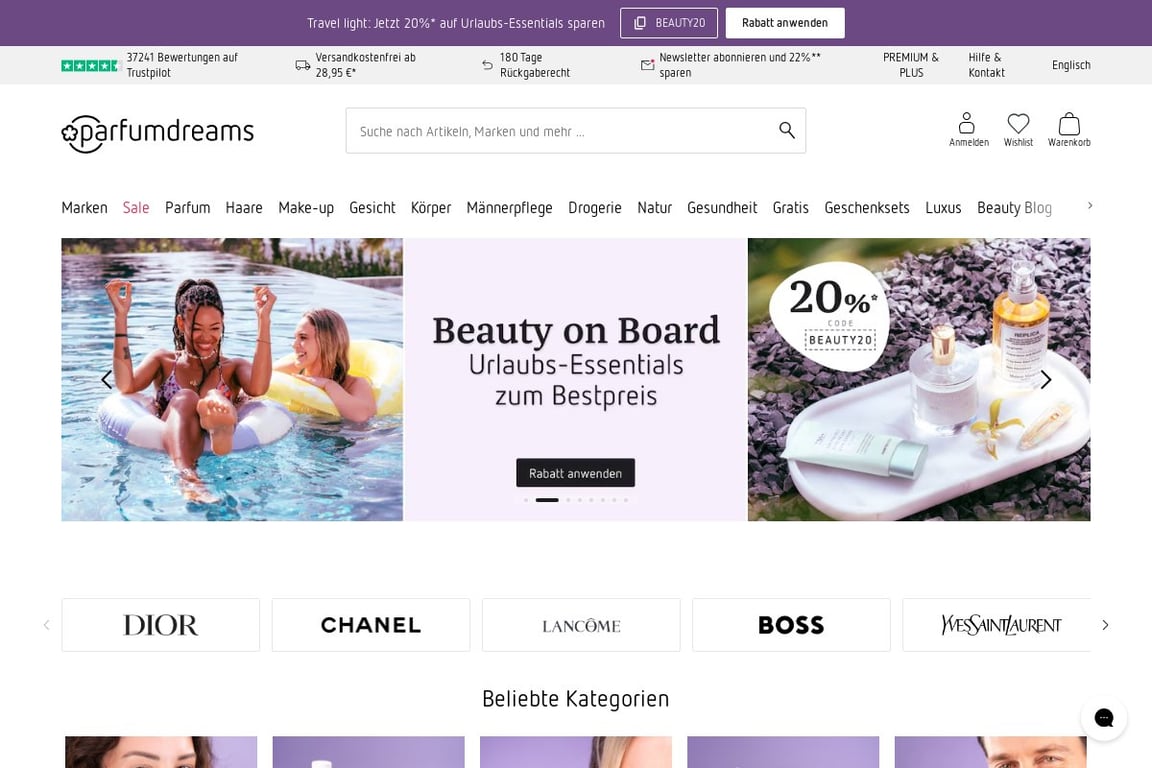Open the Wishlist heart icon

tap(1018, 122)
